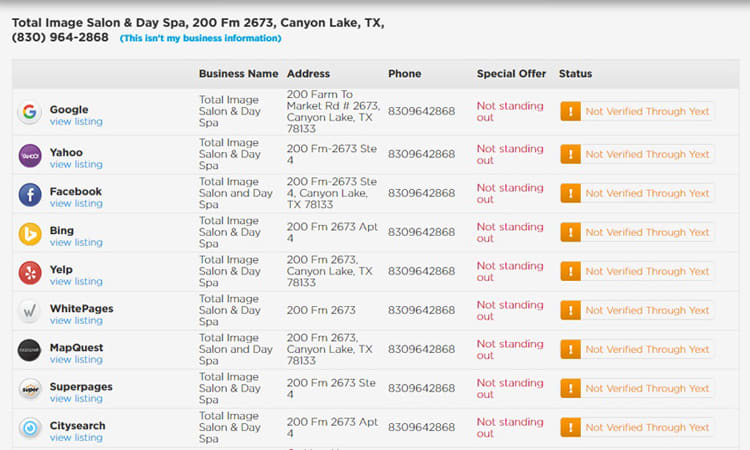Click the Google logo icon
Image resolution: width=750 pixels, height=450 pixels.
[30, 112]
